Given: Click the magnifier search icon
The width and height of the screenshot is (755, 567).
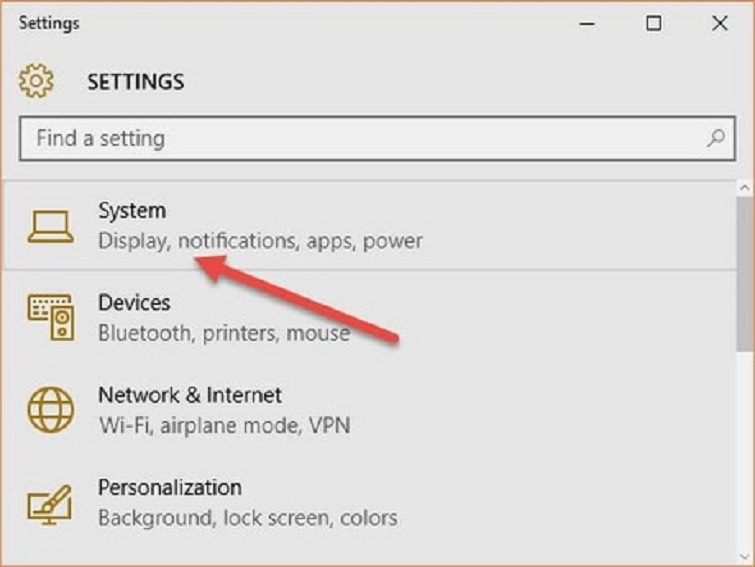Looking at the screenshot, I should (x=716, y=138).
